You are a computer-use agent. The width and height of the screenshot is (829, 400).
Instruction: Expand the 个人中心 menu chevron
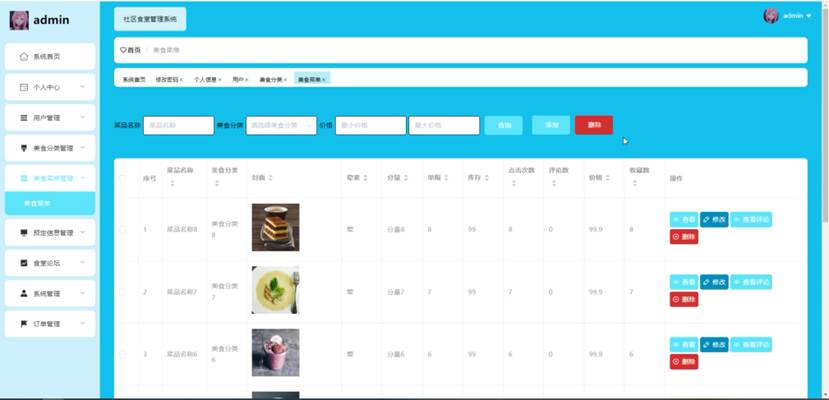click(82, 87)
